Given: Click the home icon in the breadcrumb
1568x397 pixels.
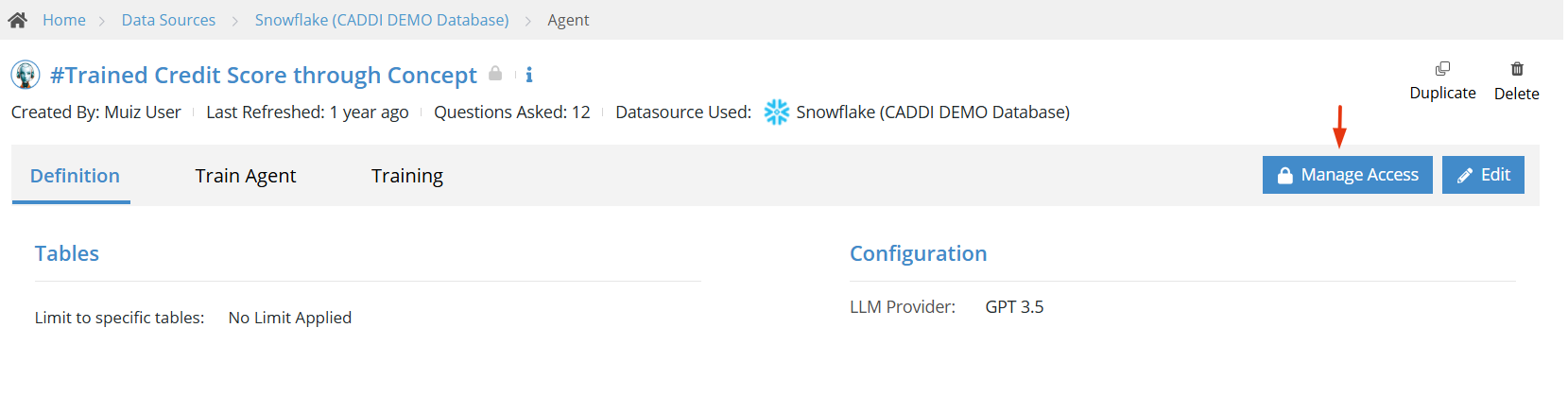Looking at the screenshot, I should pos(17,20).
